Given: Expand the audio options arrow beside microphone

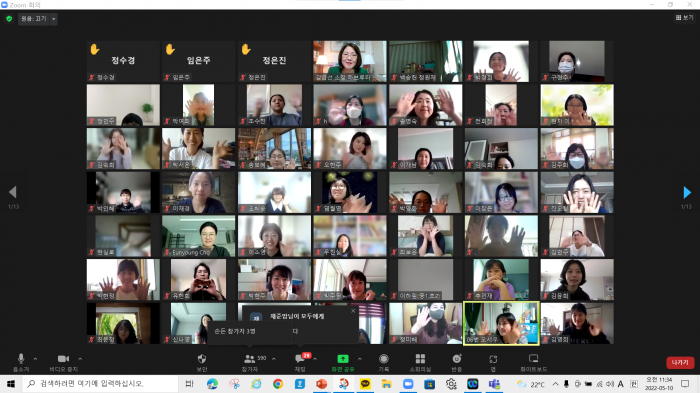Looking at the screenshot, I should (35, 359).
